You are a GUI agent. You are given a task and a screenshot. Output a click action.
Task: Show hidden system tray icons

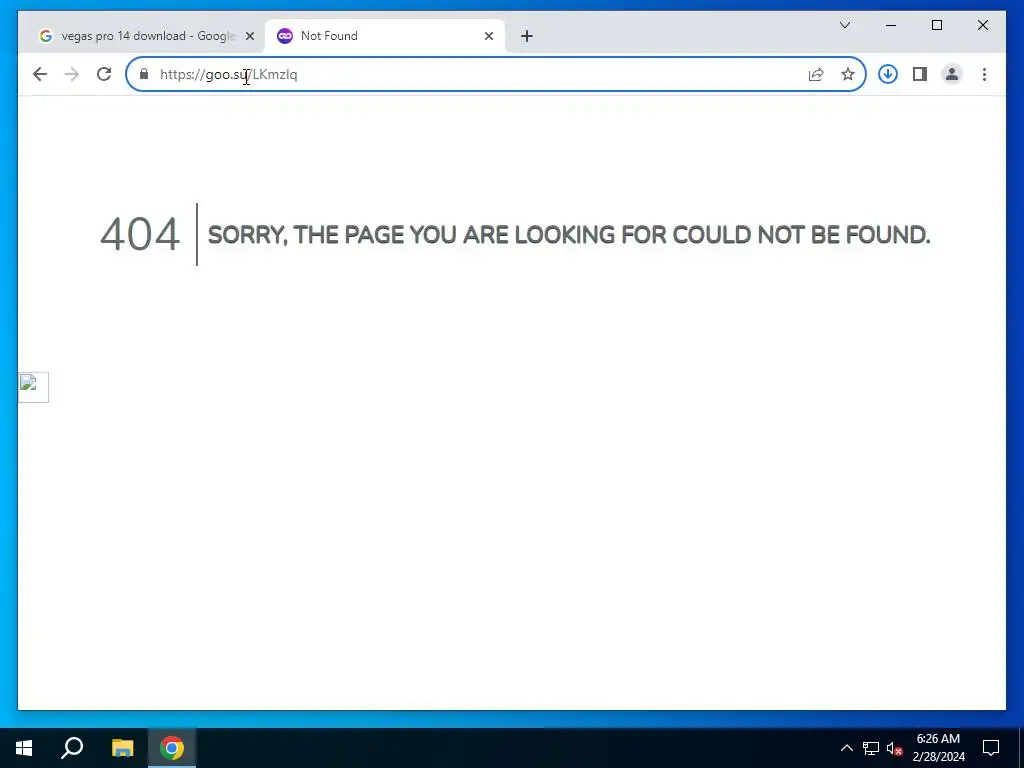coord(846,748)
